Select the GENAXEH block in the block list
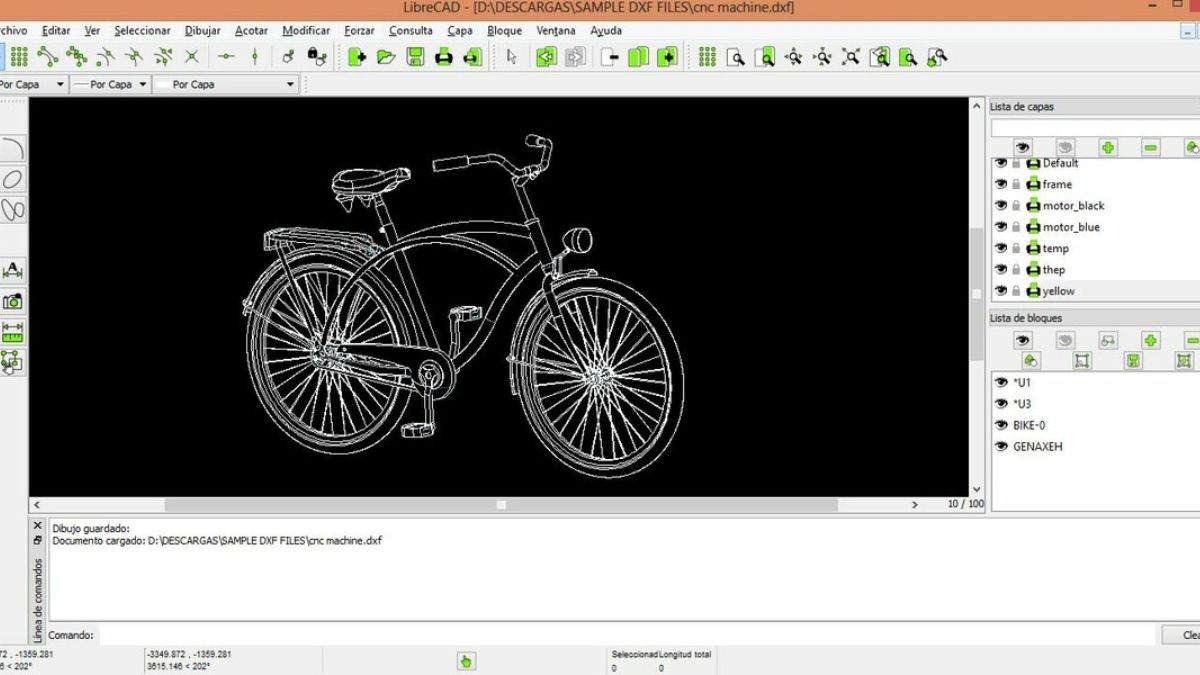The height and width of the screenshot is (675, 1200). pyautogui.click(x=1037, y=447)
